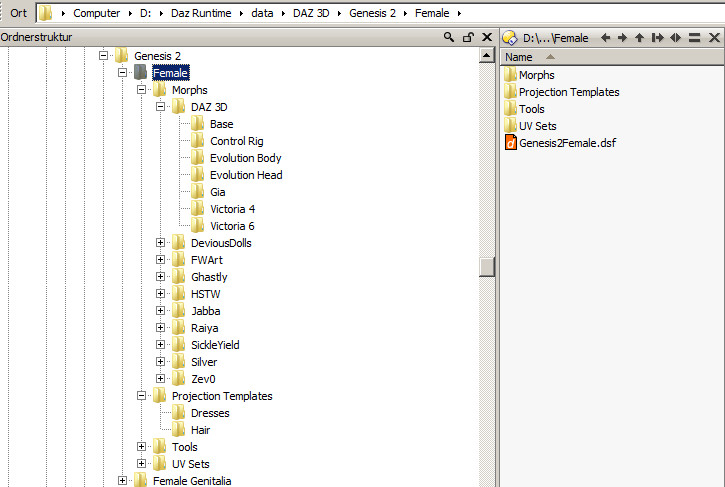The height and width of the screenshot is (487, 725).
Task: Expand the Jabba tree node
Action: tap(160, 311)
